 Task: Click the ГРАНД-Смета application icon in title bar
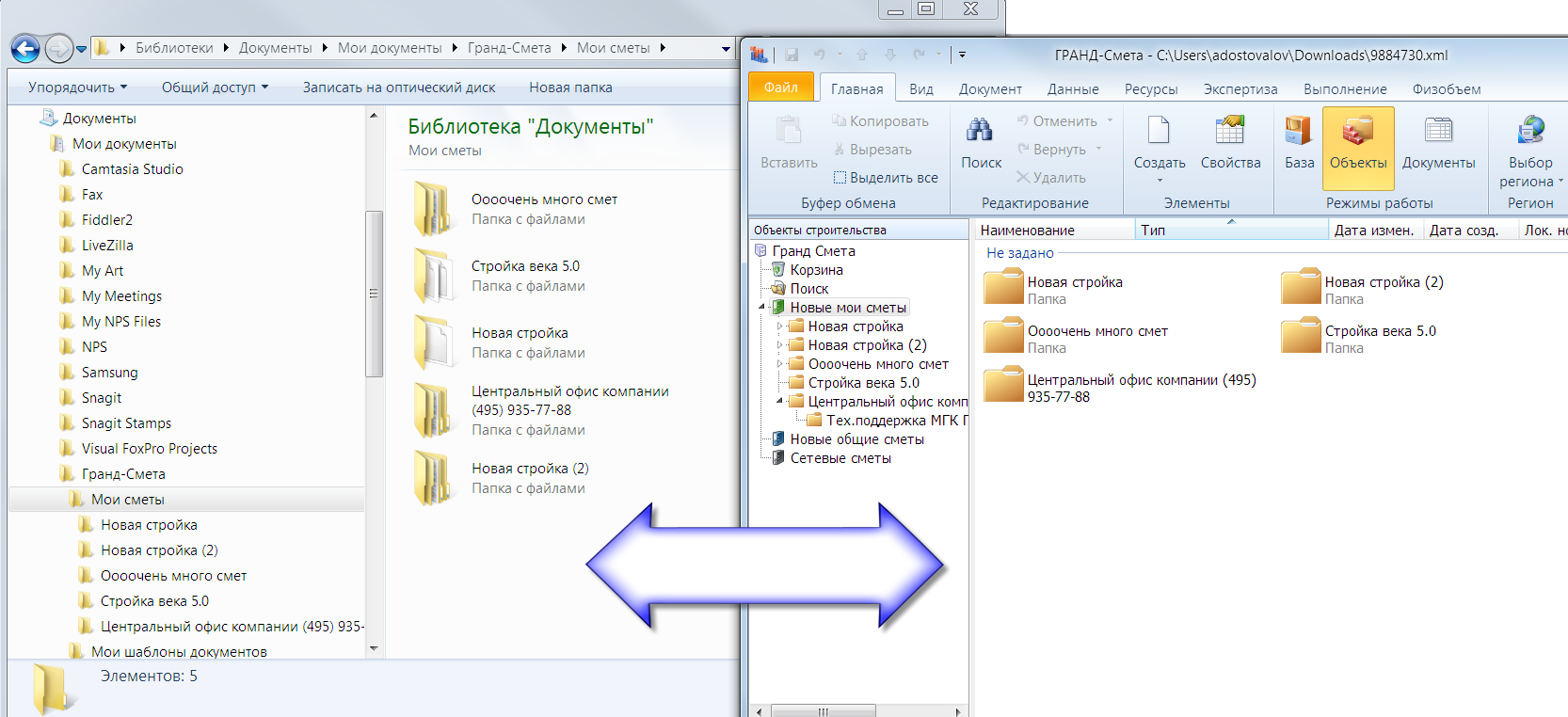pos(759,55)
